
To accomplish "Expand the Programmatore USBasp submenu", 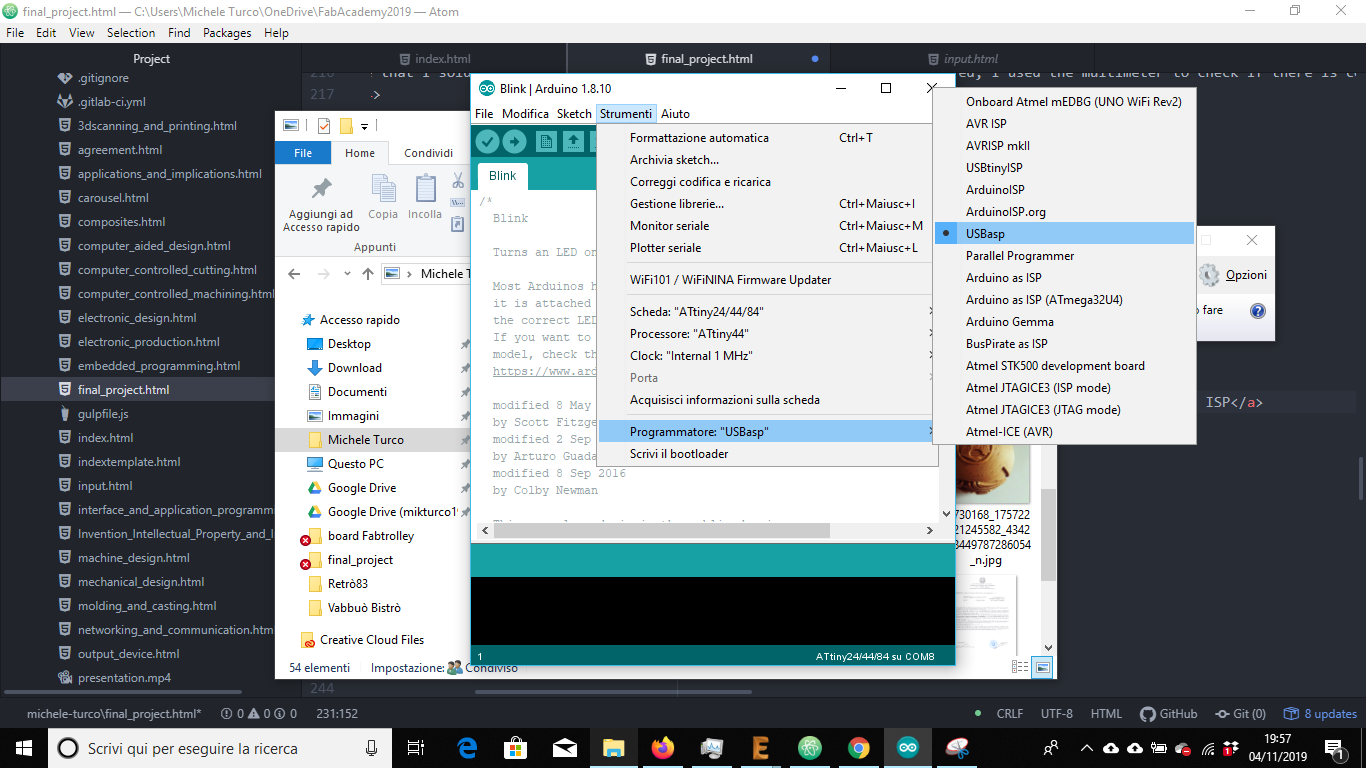I will [767, 432].
